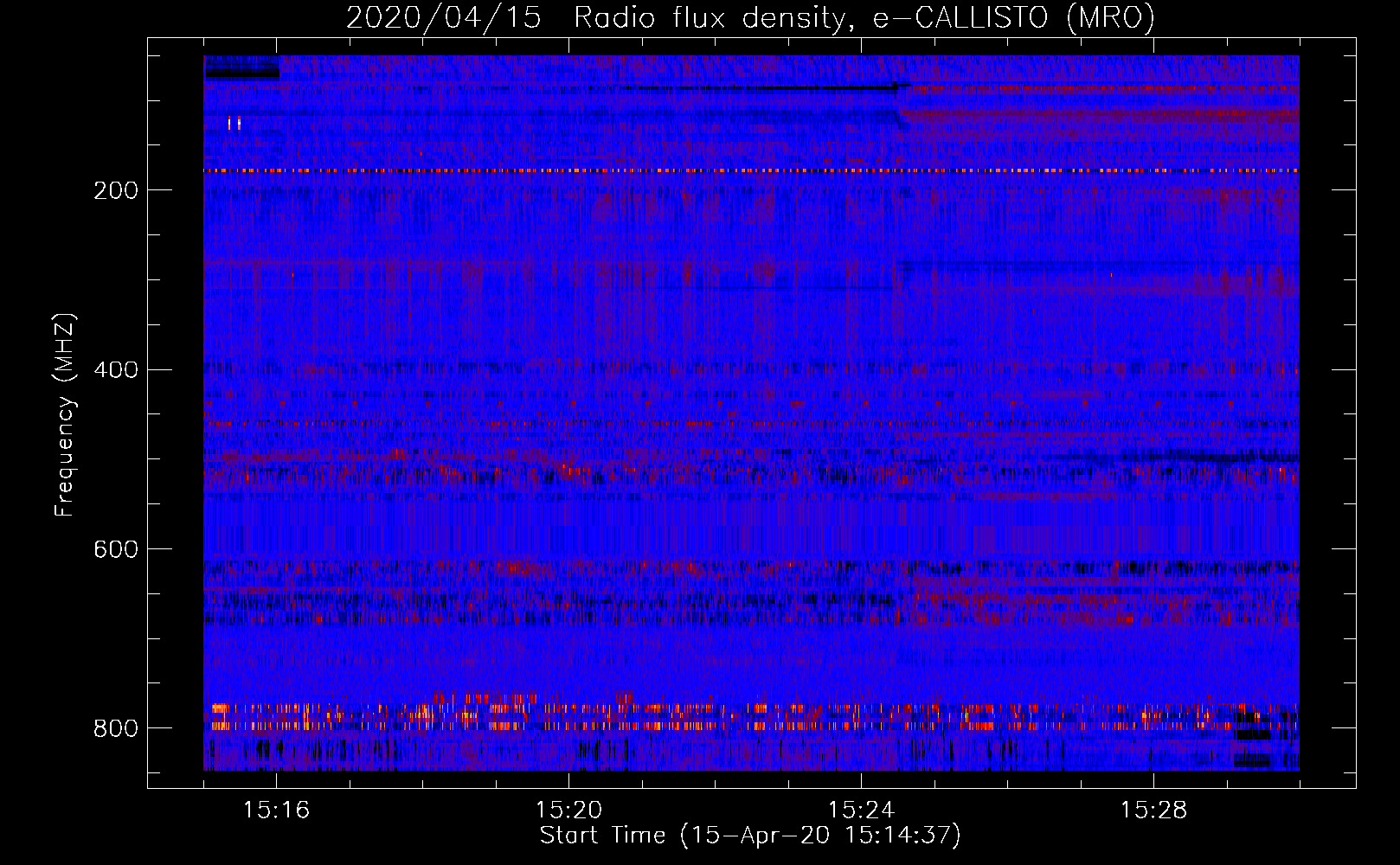The width and height of the screenshot is (1400, 865).
Task: Click the 800 frequency tick label
Action: (116, 728)
